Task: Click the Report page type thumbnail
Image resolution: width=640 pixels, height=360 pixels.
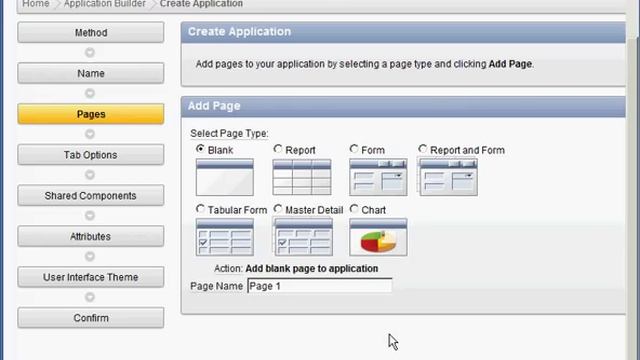Action: [x=302, y=177]
